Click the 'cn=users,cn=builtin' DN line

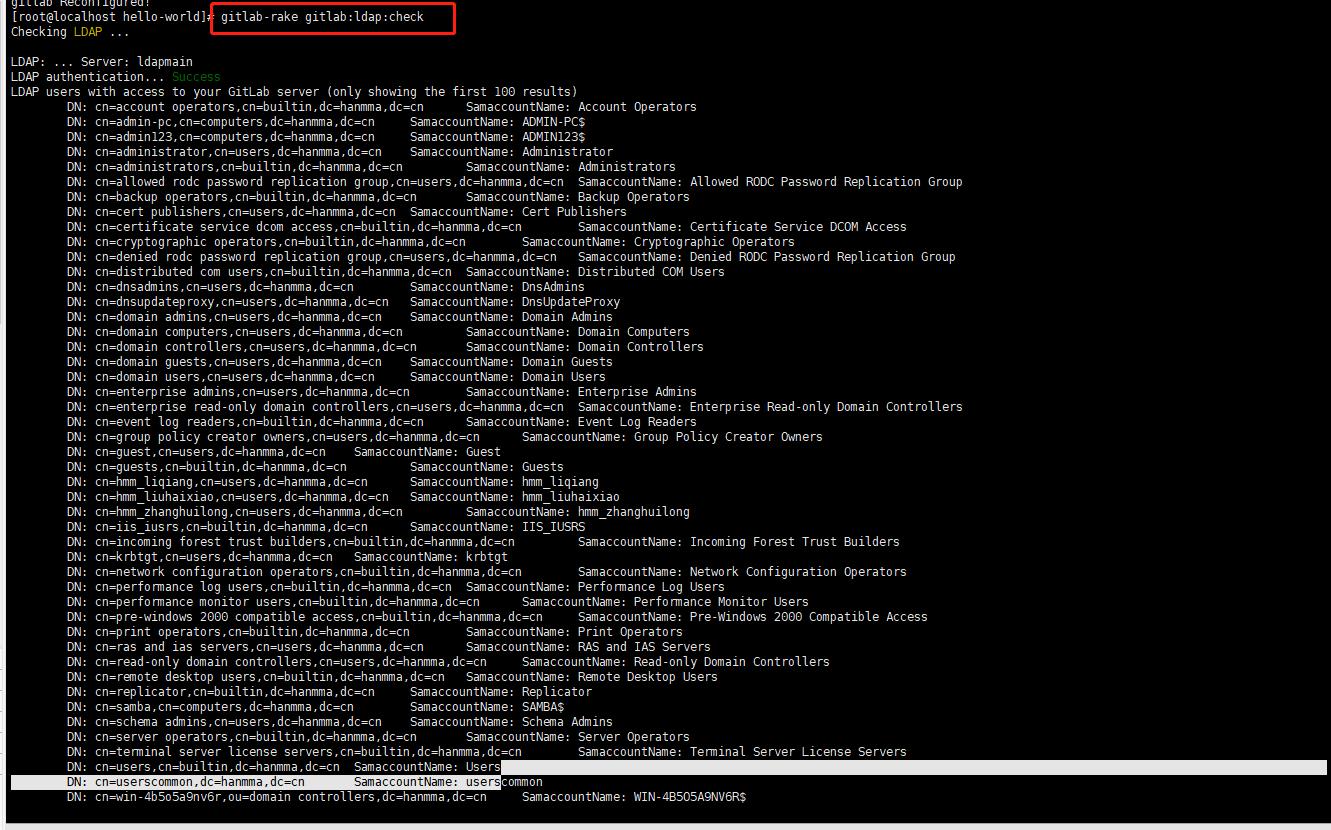[217, 767]
